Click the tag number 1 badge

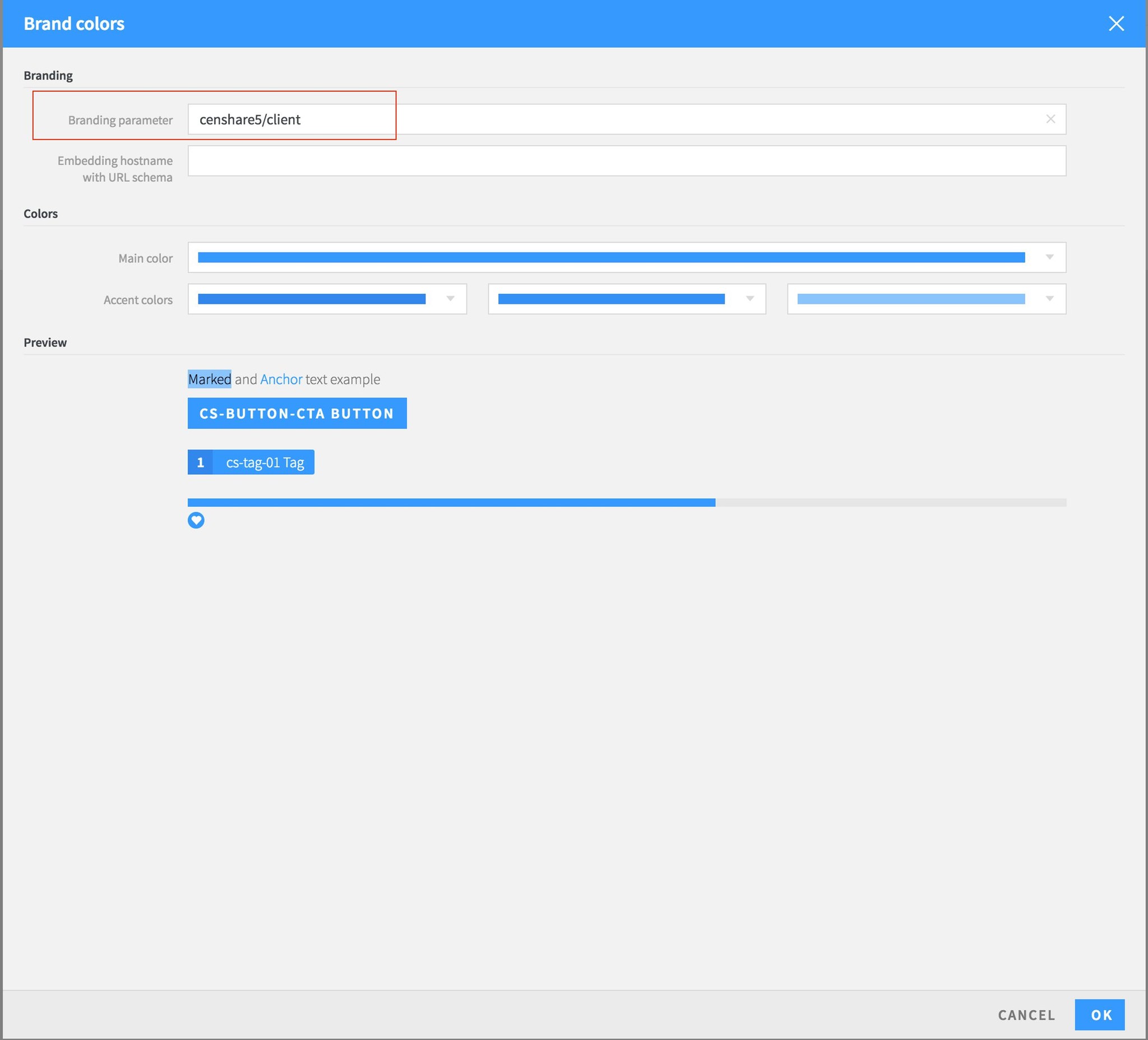point(200,463)
